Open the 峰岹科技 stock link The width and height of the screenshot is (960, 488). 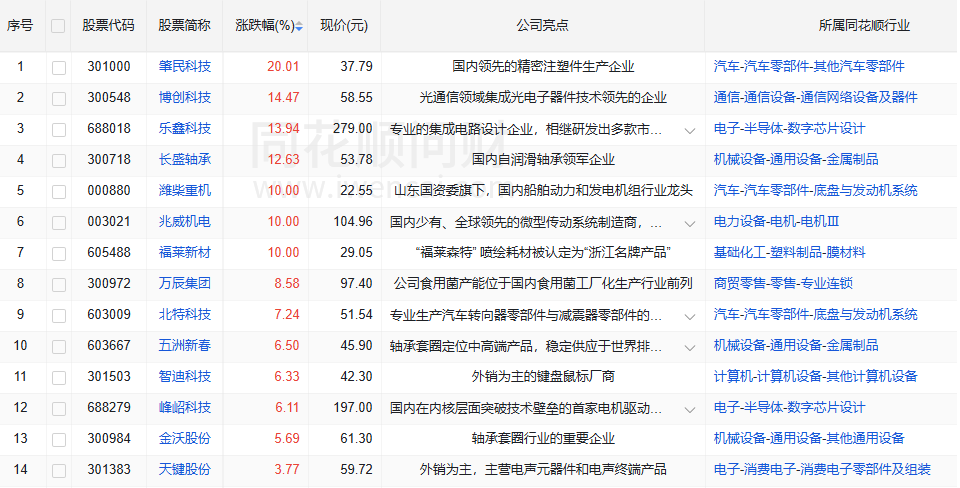(185, 408)
